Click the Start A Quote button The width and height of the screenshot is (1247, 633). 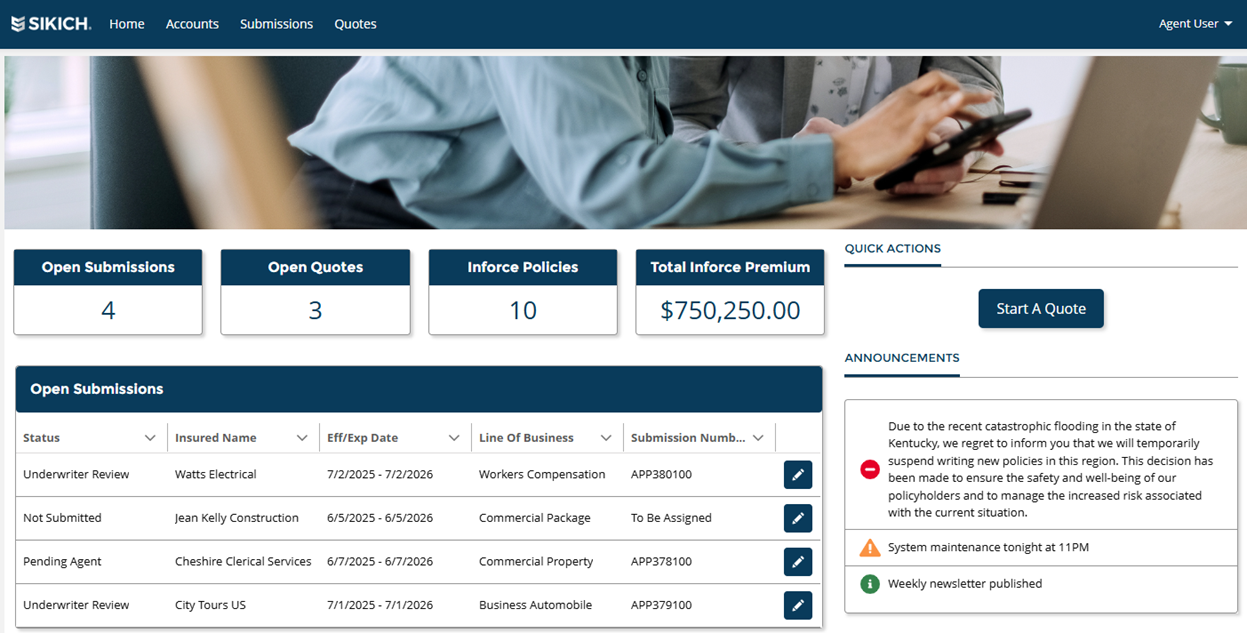tap(1040, 309)
